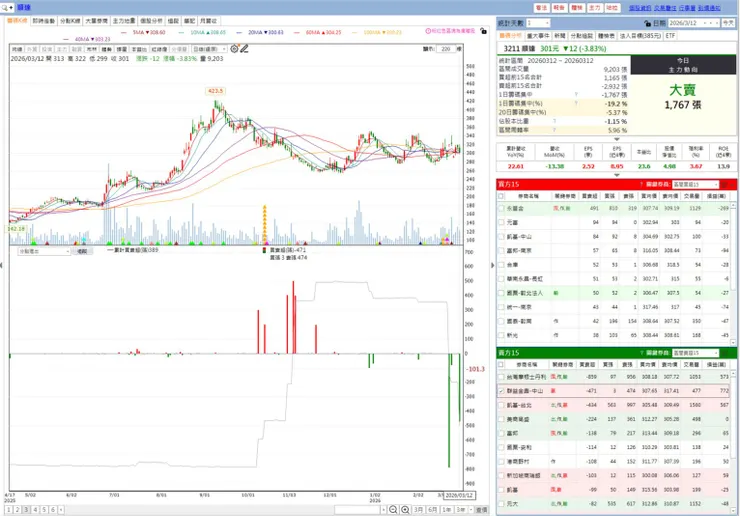Click question mark in 賣方15 header

point(641,353)
